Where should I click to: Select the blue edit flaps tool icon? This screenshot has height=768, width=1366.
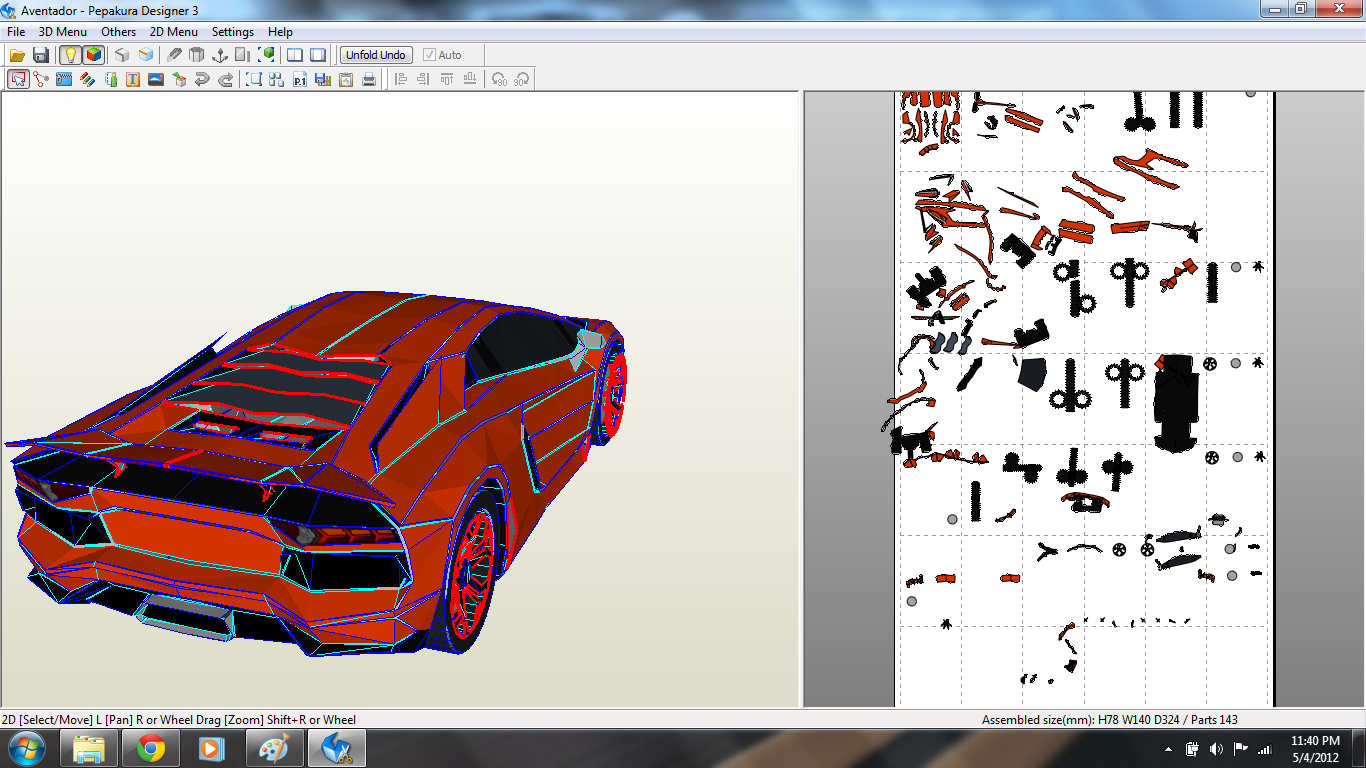tap(64, 79)
